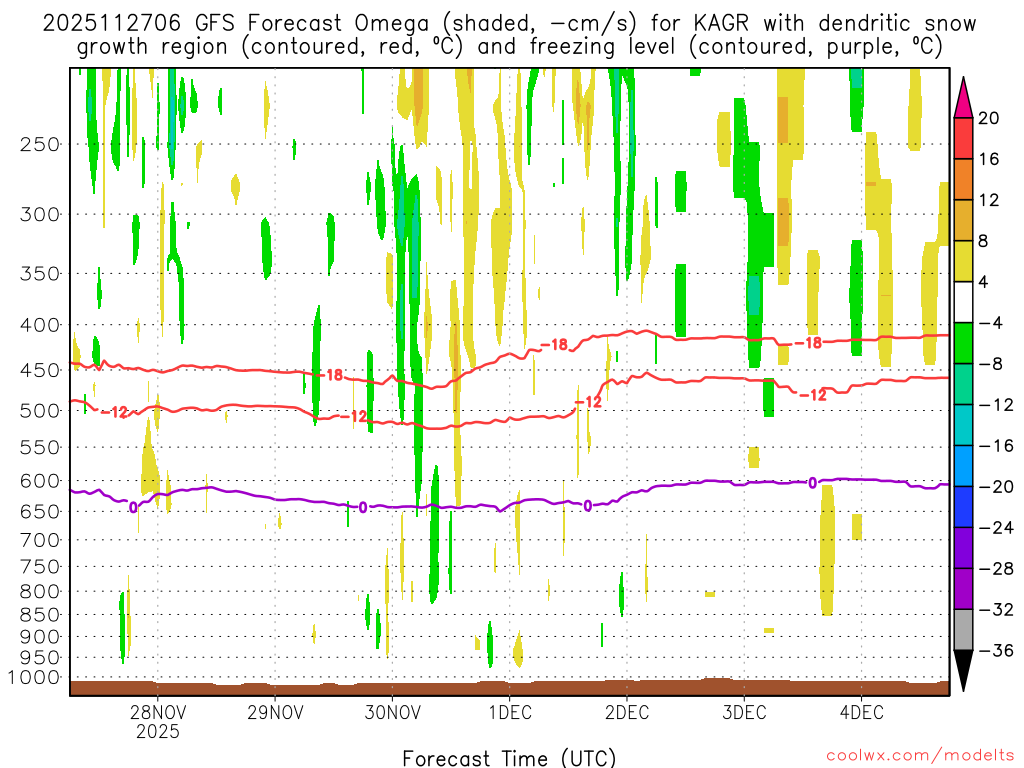Select the gray -32-to--36 colorbar swatch
Screen dimensions: 1024x768
pyautogui.click(x=963, y=630)
